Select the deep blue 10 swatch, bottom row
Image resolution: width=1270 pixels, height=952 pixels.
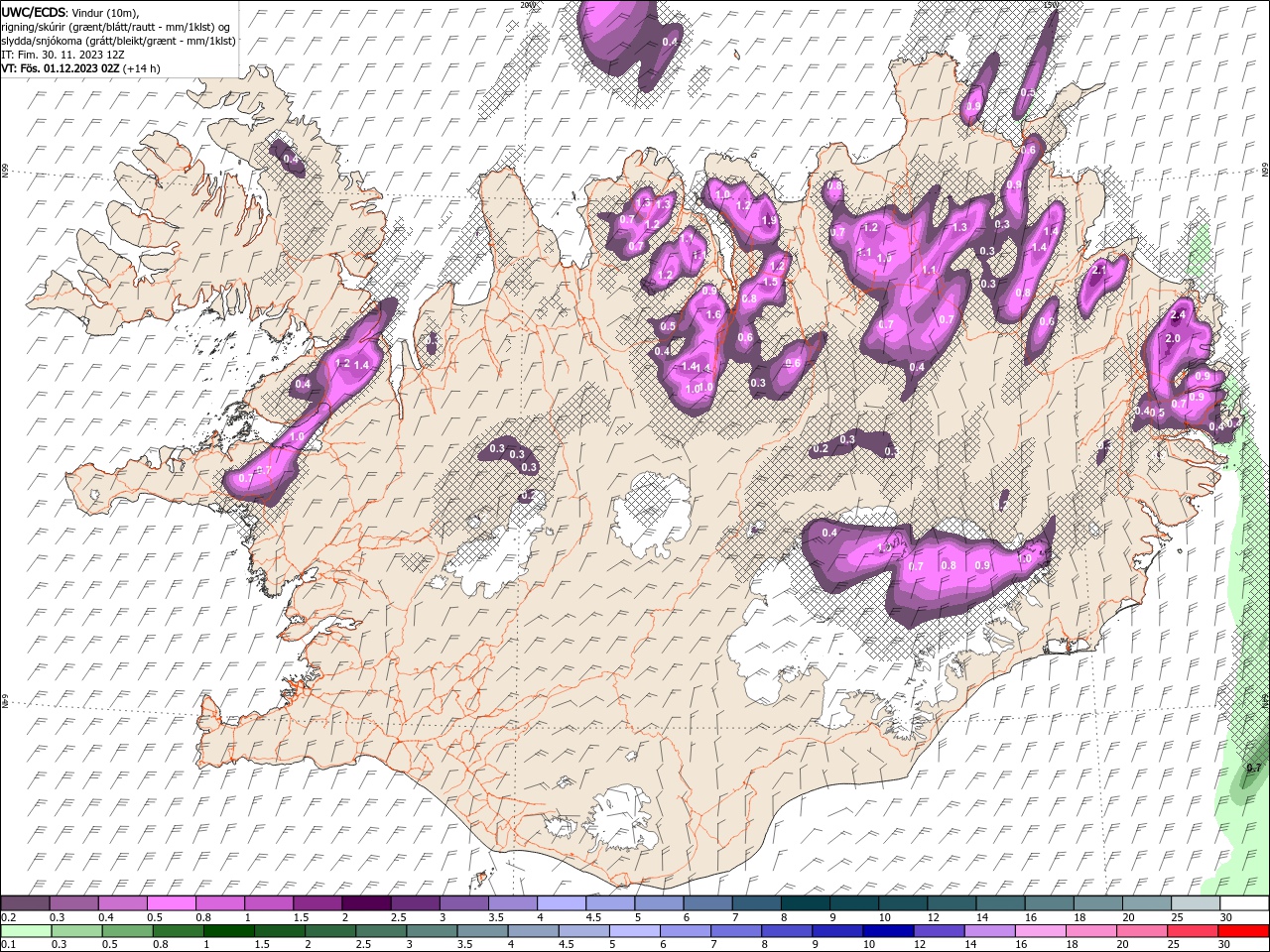[888, 931]
